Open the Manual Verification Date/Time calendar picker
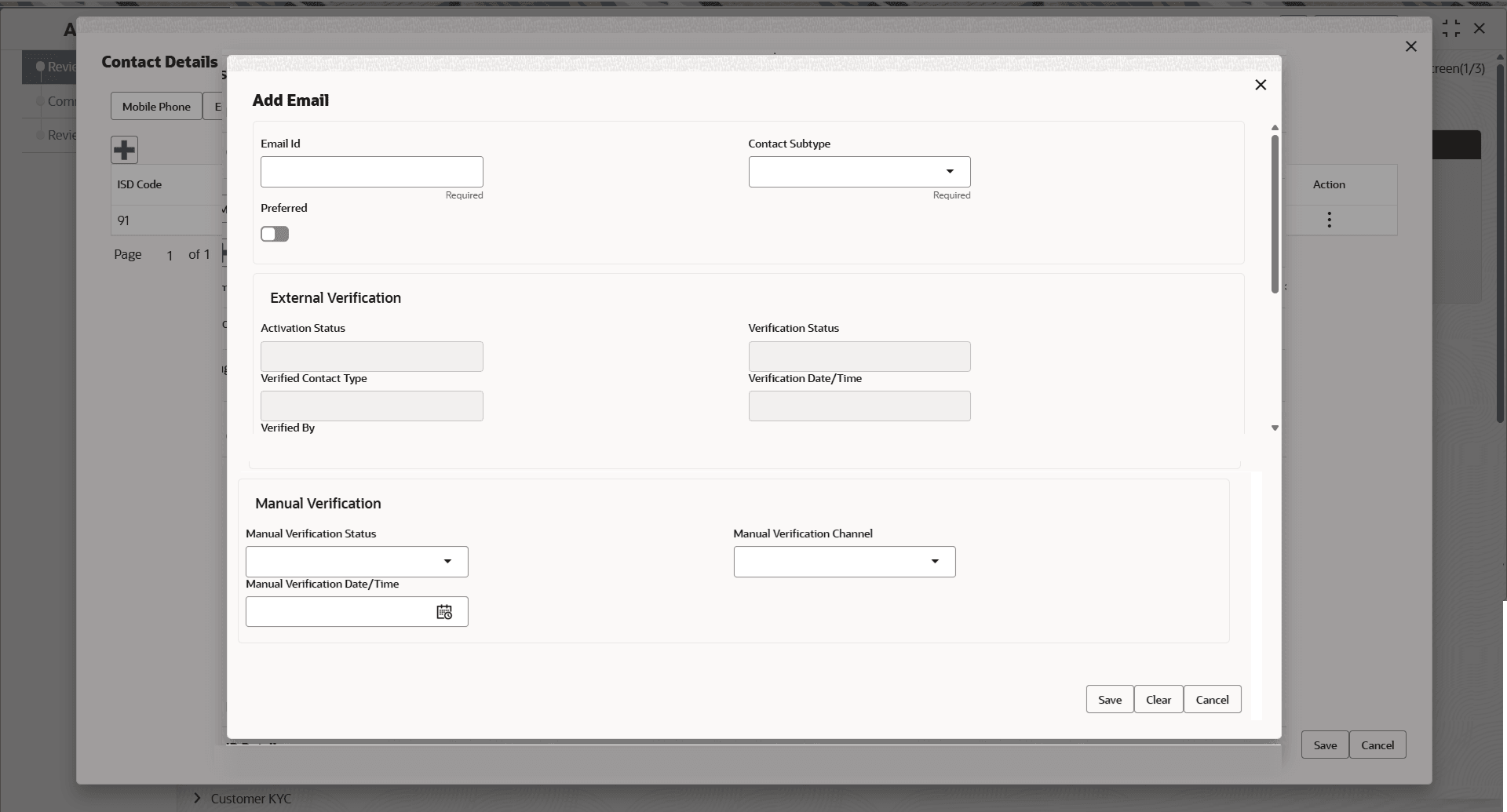The height and width of the screenshot is (812, 1507). click(444, 612)
